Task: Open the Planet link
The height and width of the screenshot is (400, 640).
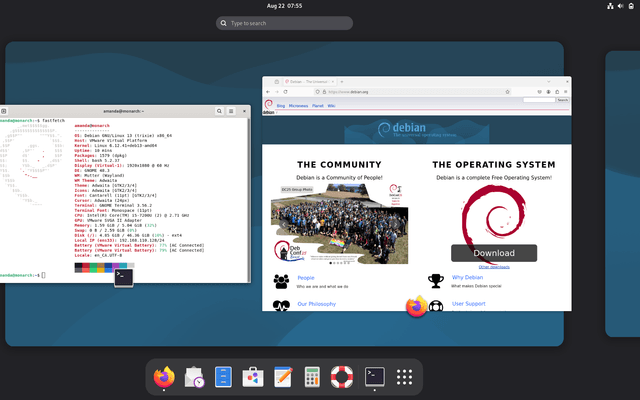Action: (318, 106)
